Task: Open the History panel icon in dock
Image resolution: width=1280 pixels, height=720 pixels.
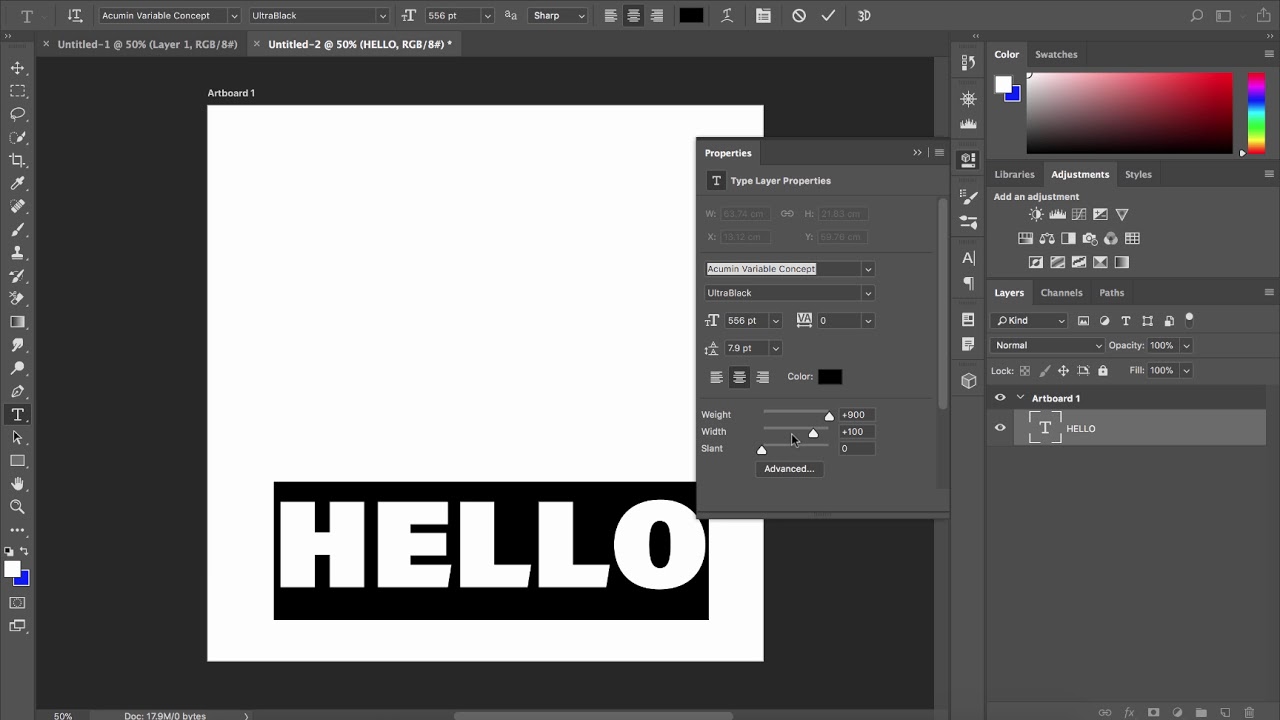Action: click(968, 62)
